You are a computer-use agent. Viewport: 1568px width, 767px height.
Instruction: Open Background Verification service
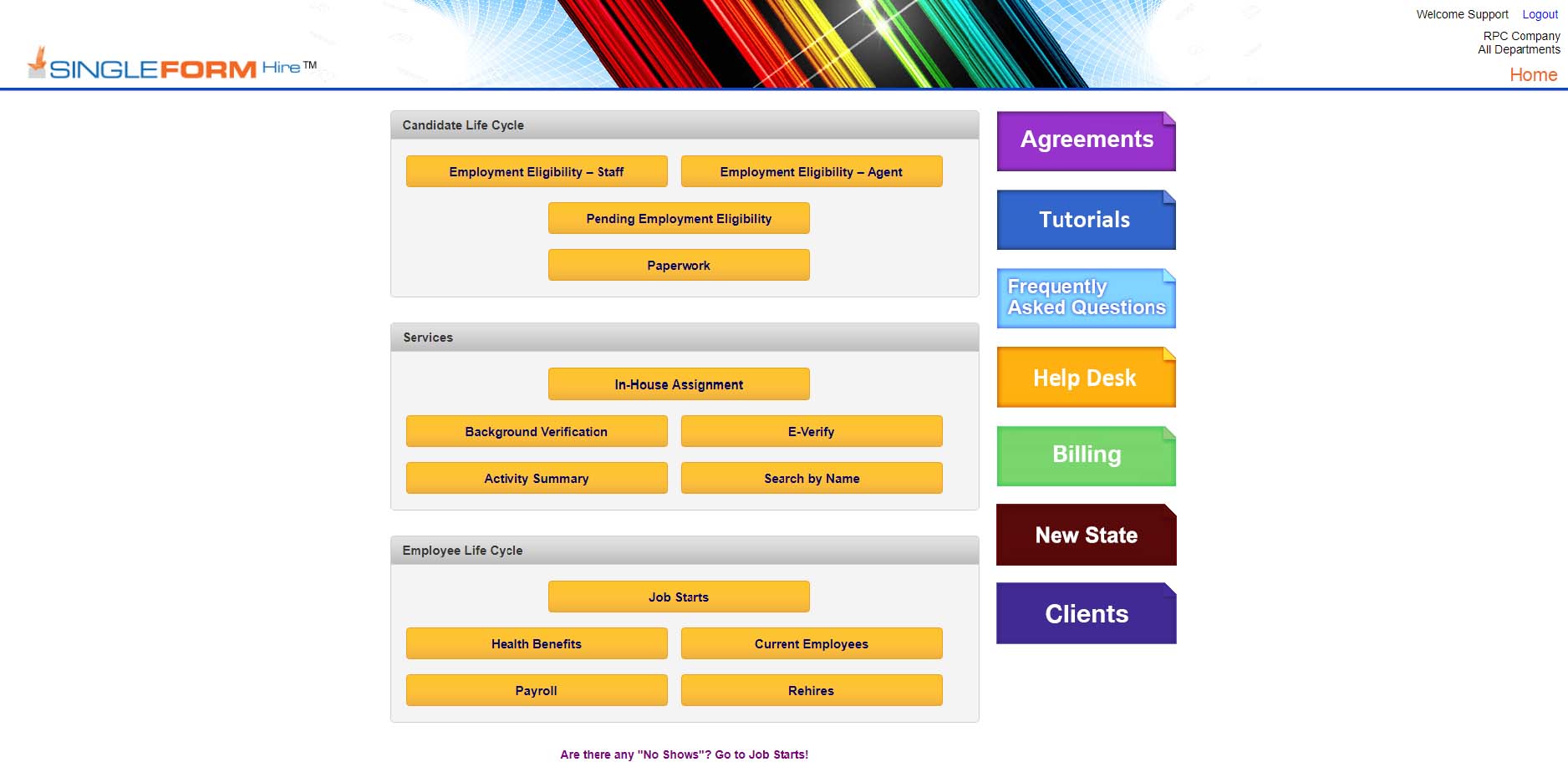click(x=537, y=431)
